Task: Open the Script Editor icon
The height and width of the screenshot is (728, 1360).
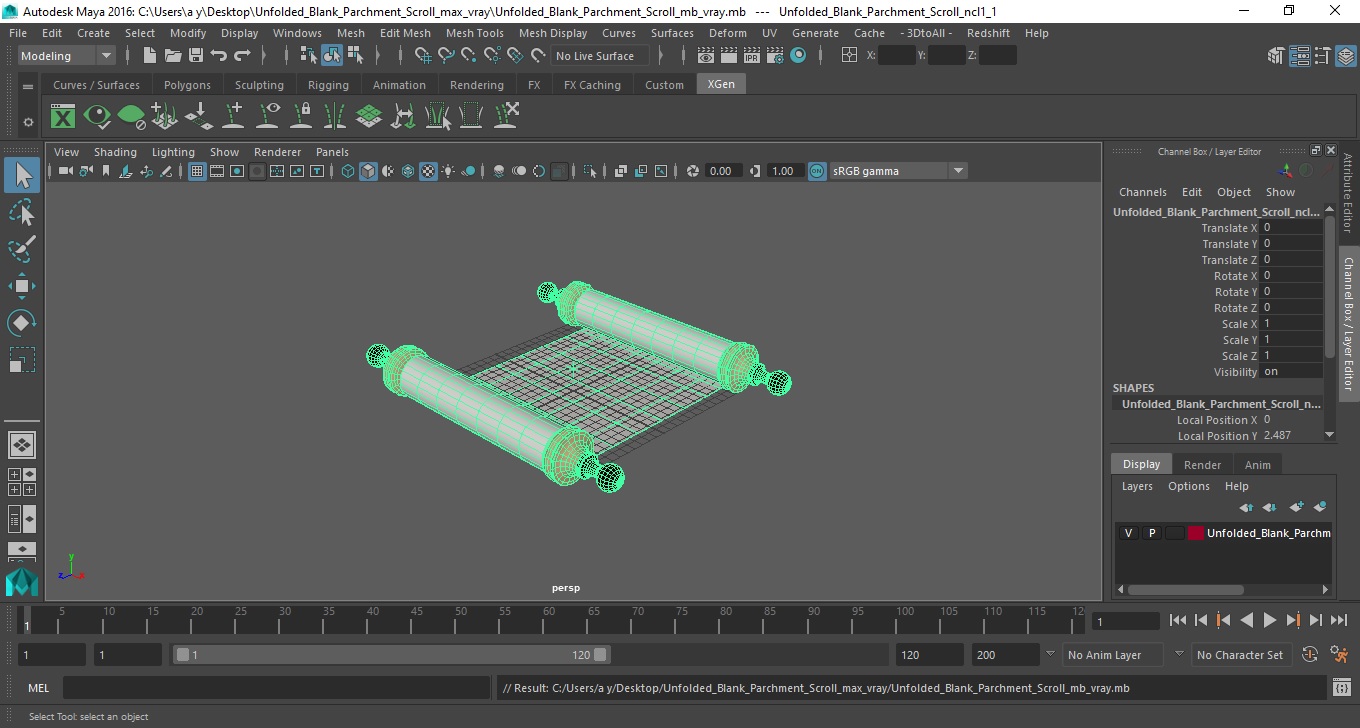Action: [1342, 688]
